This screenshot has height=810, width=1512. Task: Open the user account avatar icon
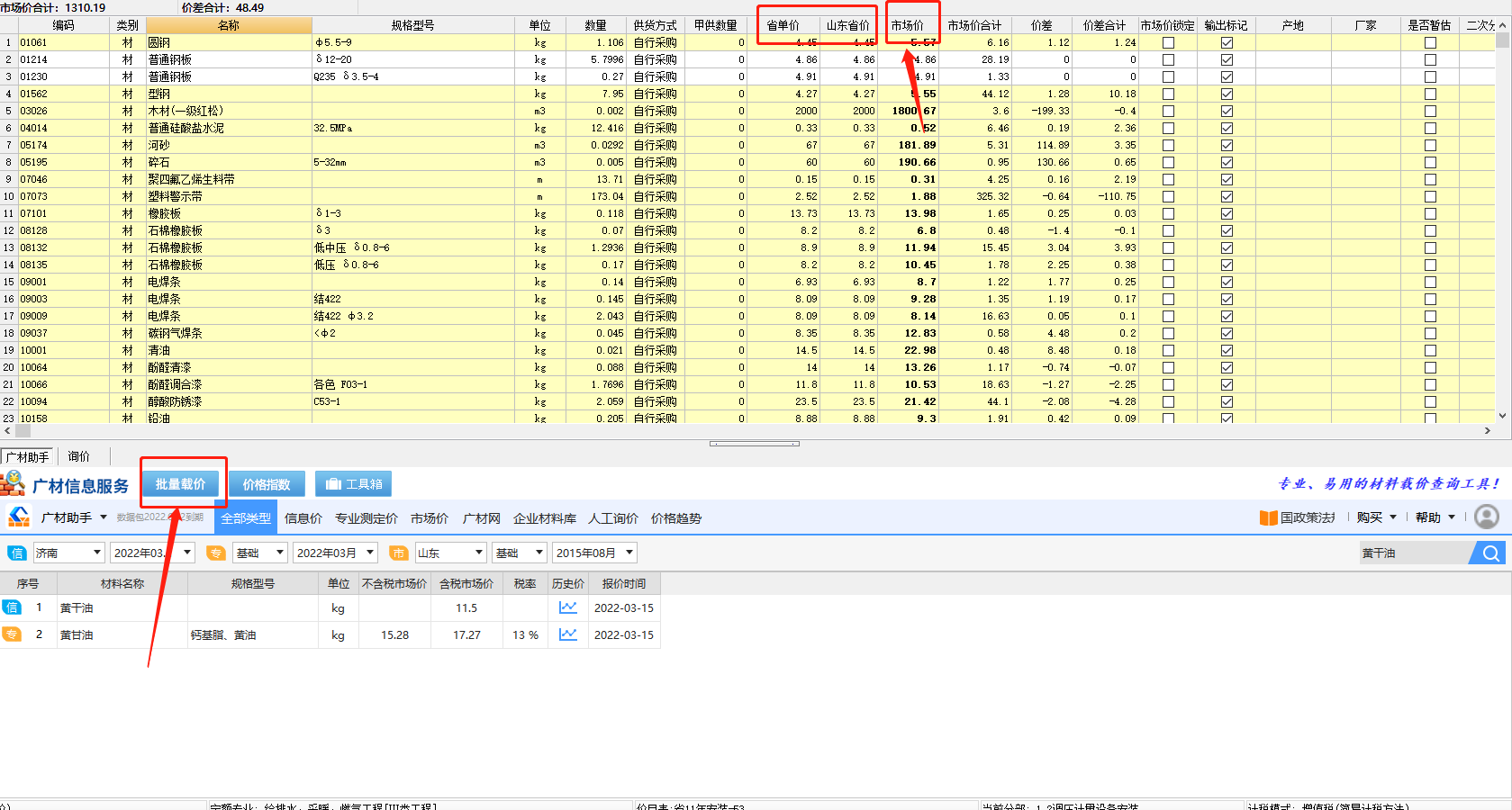click(x=1487, y=517)
